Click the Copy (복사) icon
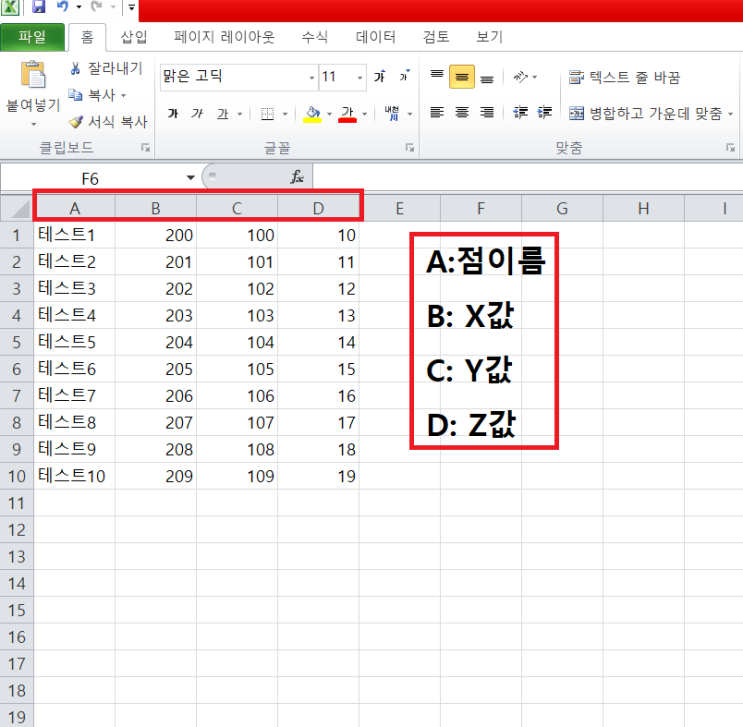 click(75, 95)
